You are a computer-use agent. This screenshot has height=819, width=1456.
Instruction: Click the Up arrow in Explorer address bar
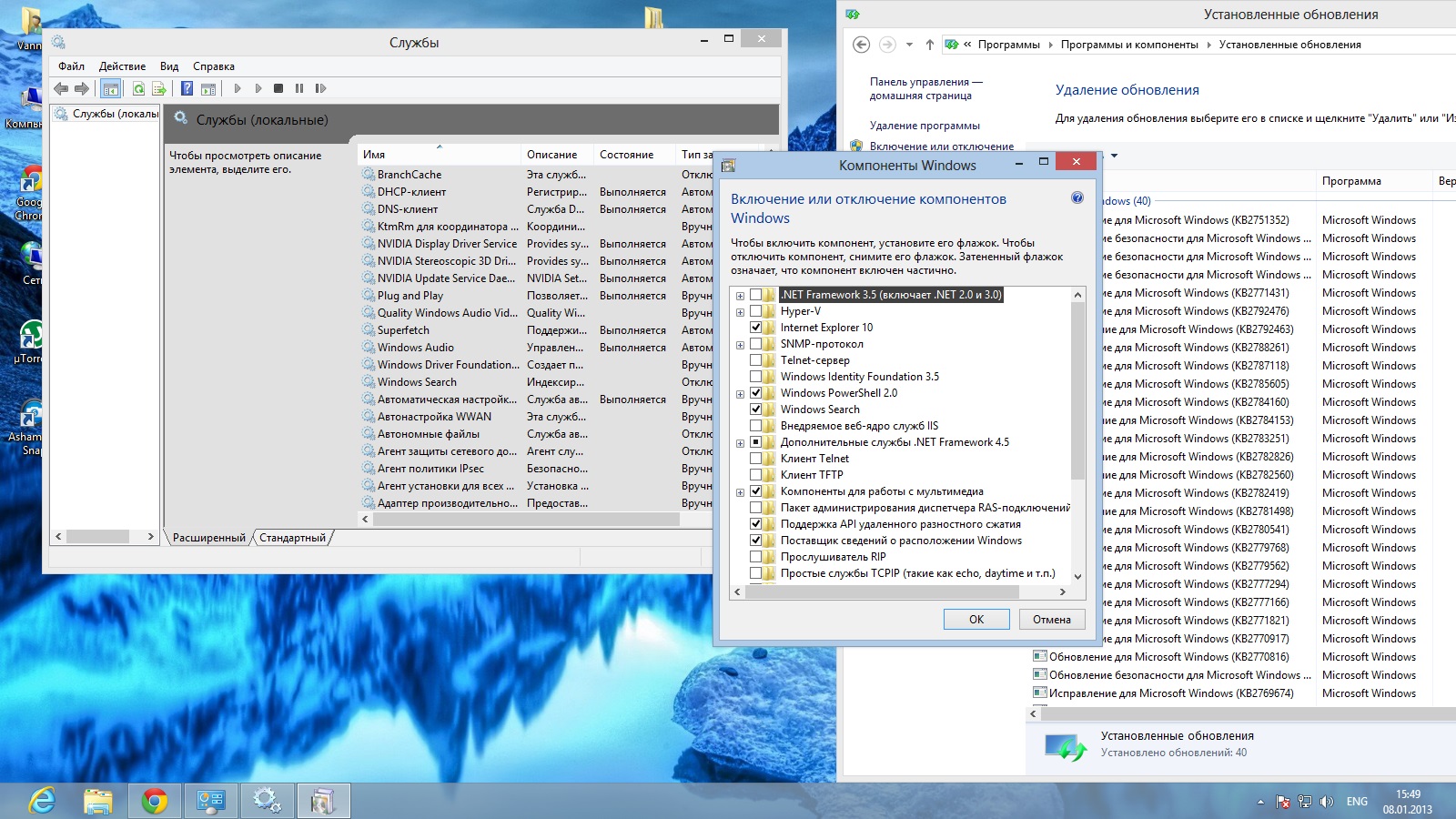coord(929,45)
